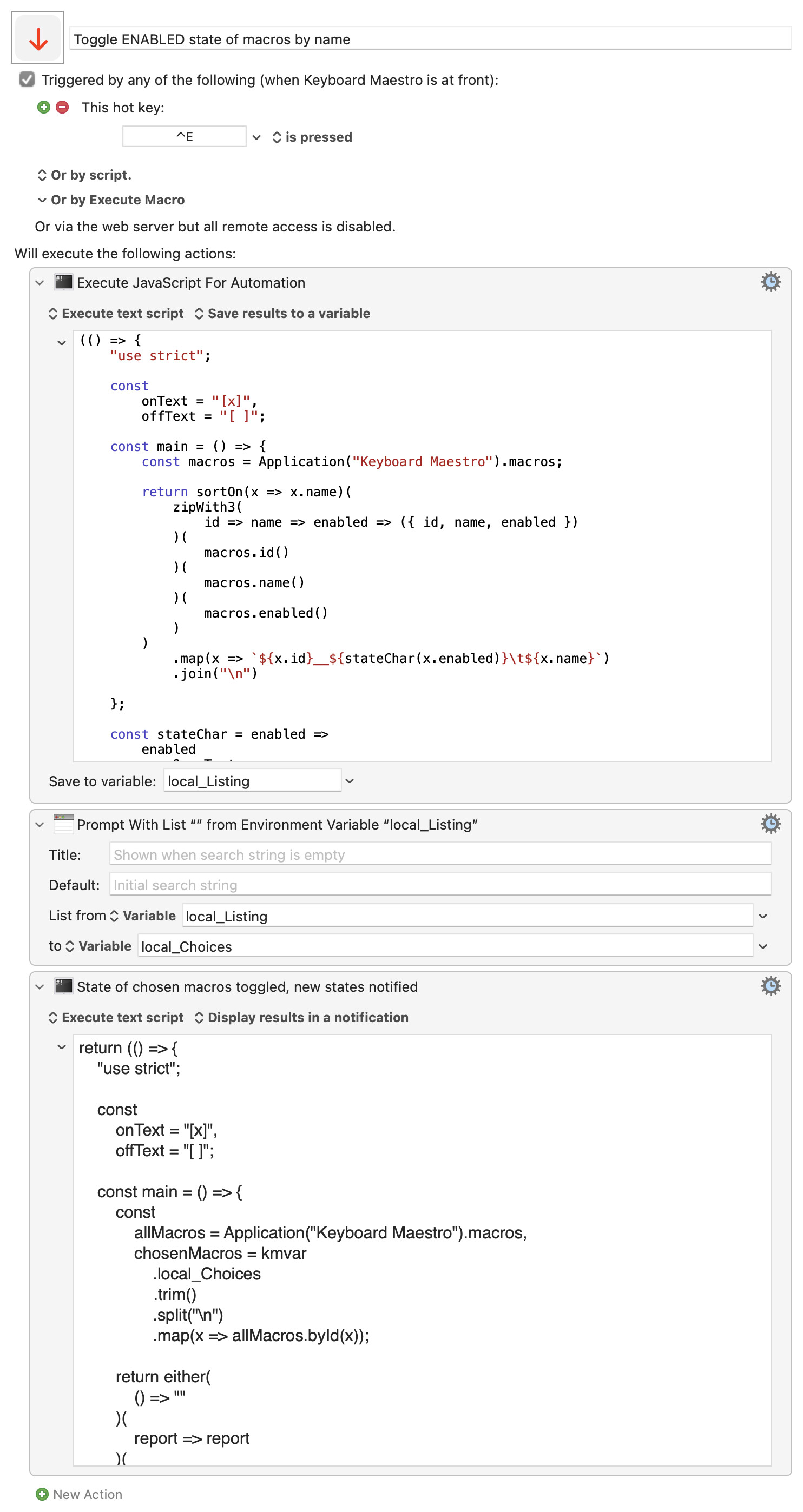Click the red down-arrow macro icon

38,39
